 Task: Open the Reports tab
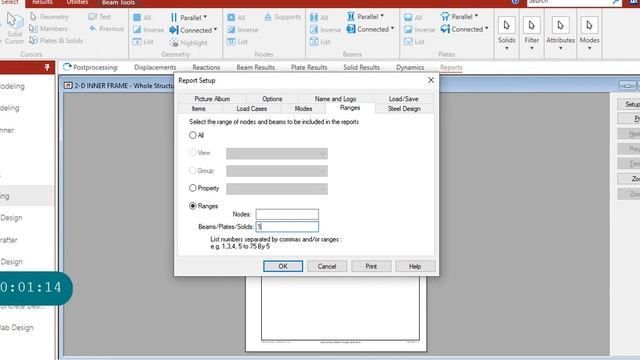point(451,67)
